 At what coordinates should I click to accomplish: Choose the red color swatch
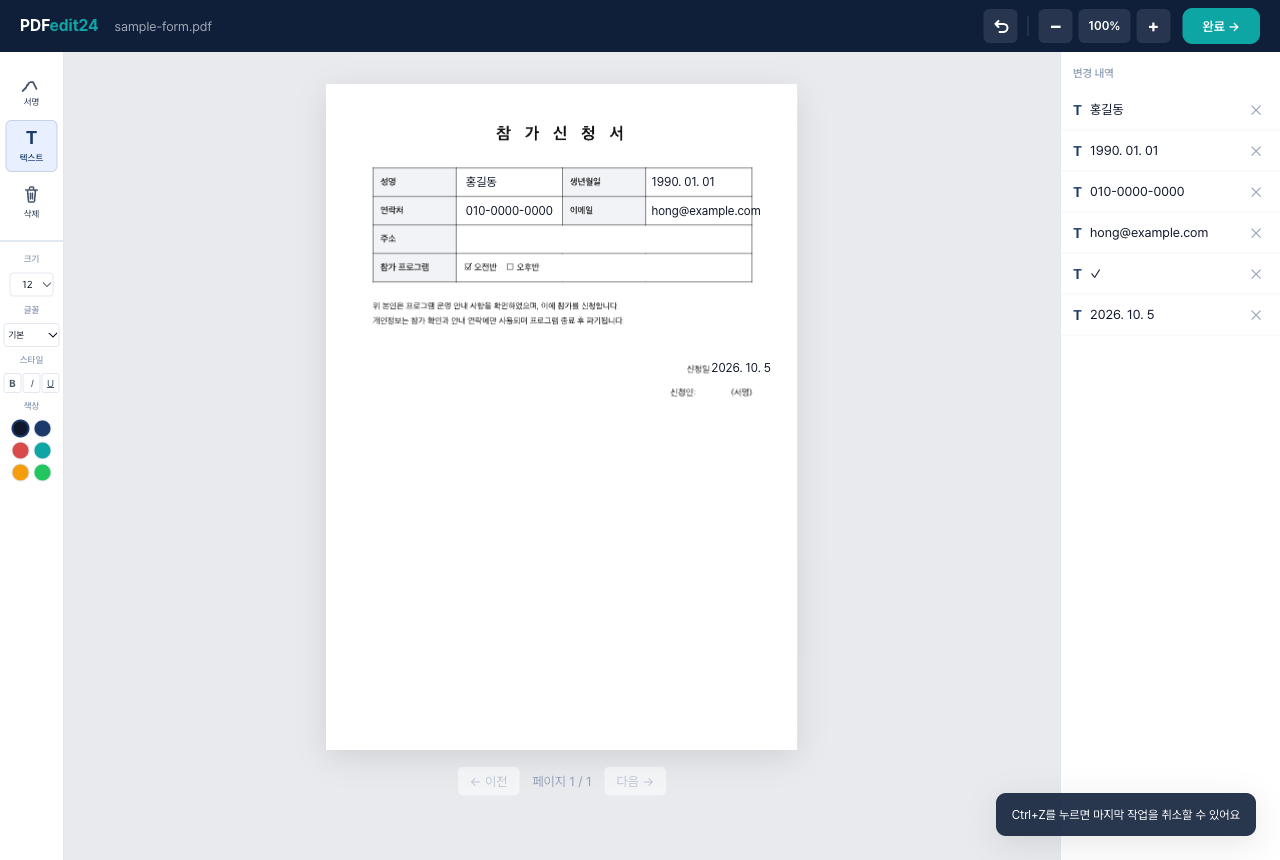[x=20, y=450]
